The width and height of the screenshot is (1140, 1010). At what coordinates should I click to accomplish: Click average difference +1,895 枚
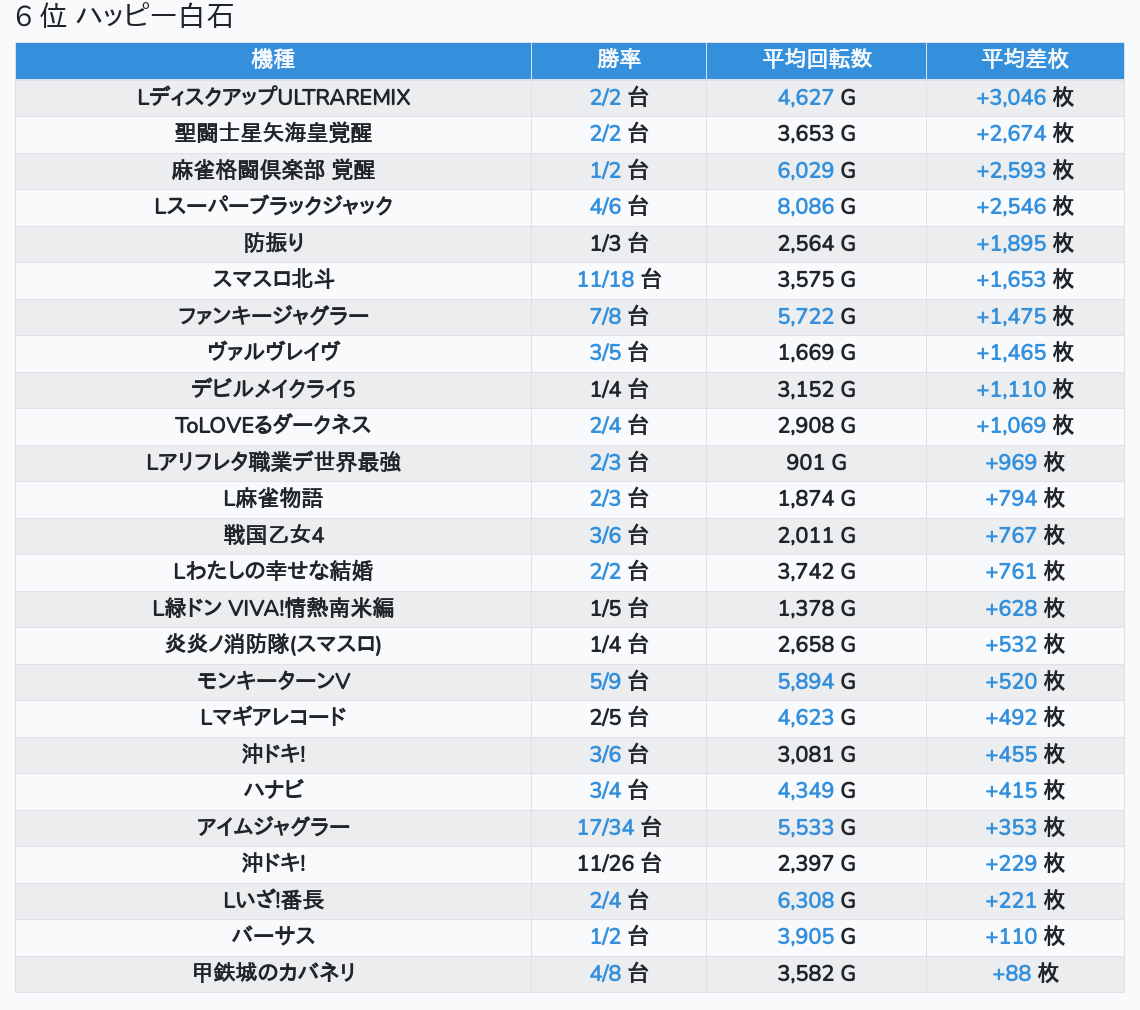point(1025,243)
